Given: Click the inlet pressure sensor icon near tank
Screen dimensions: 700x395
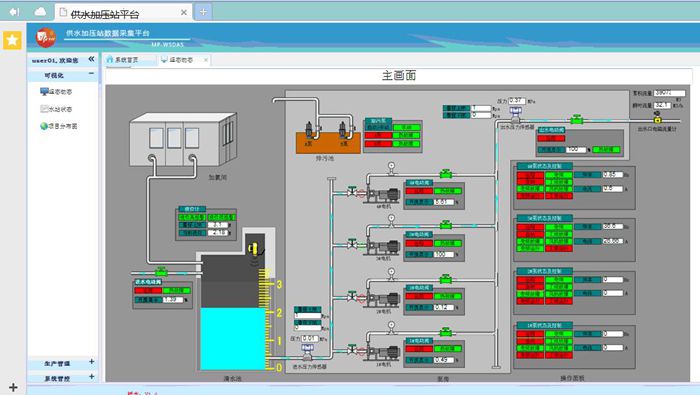Looking at the screenshot, I should 307,352.
